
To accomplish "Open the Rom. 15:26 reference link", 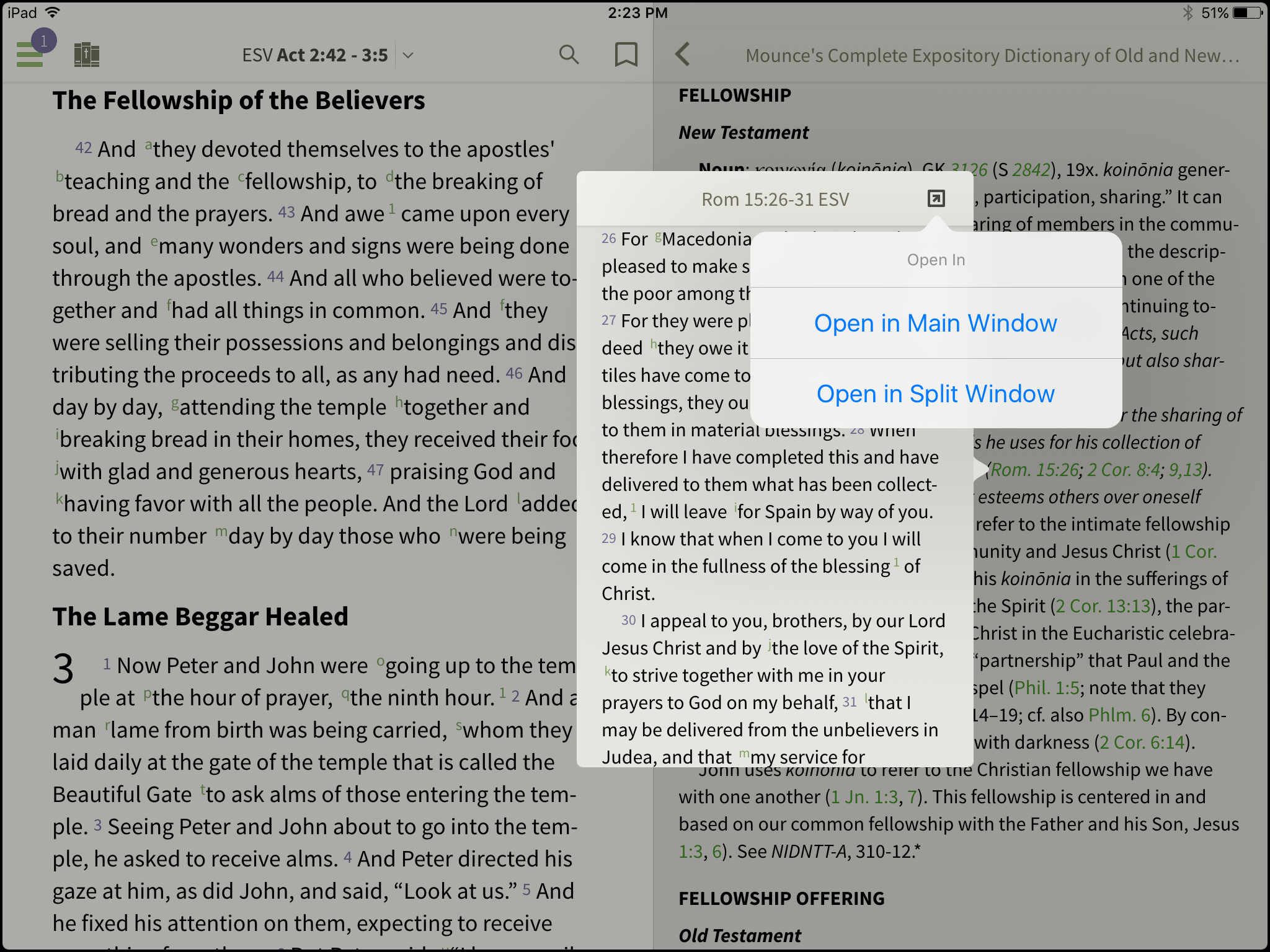I will click(1034, 470).
